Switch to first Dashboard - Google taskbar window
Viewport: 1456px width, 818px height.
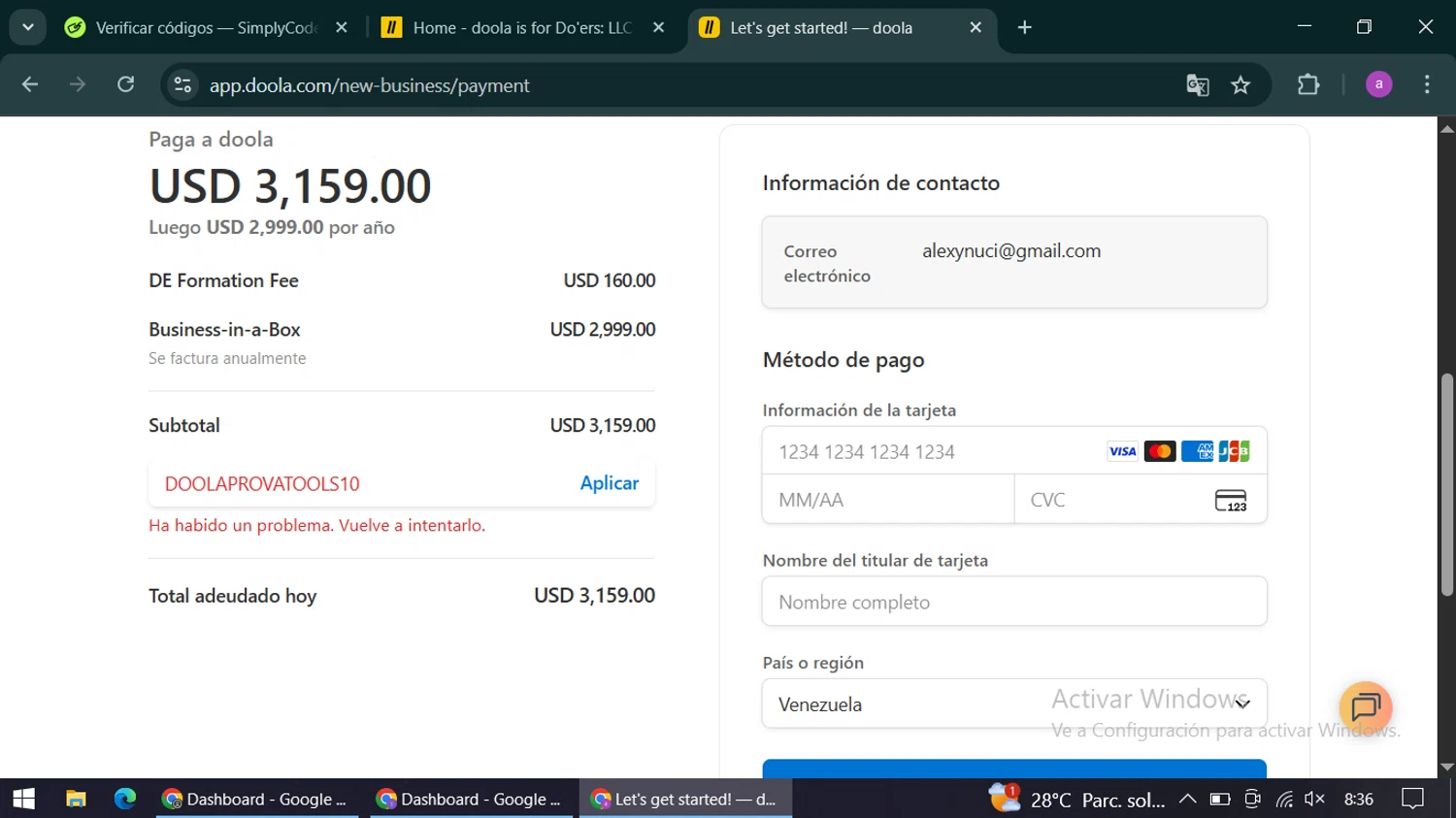(257, 799)
